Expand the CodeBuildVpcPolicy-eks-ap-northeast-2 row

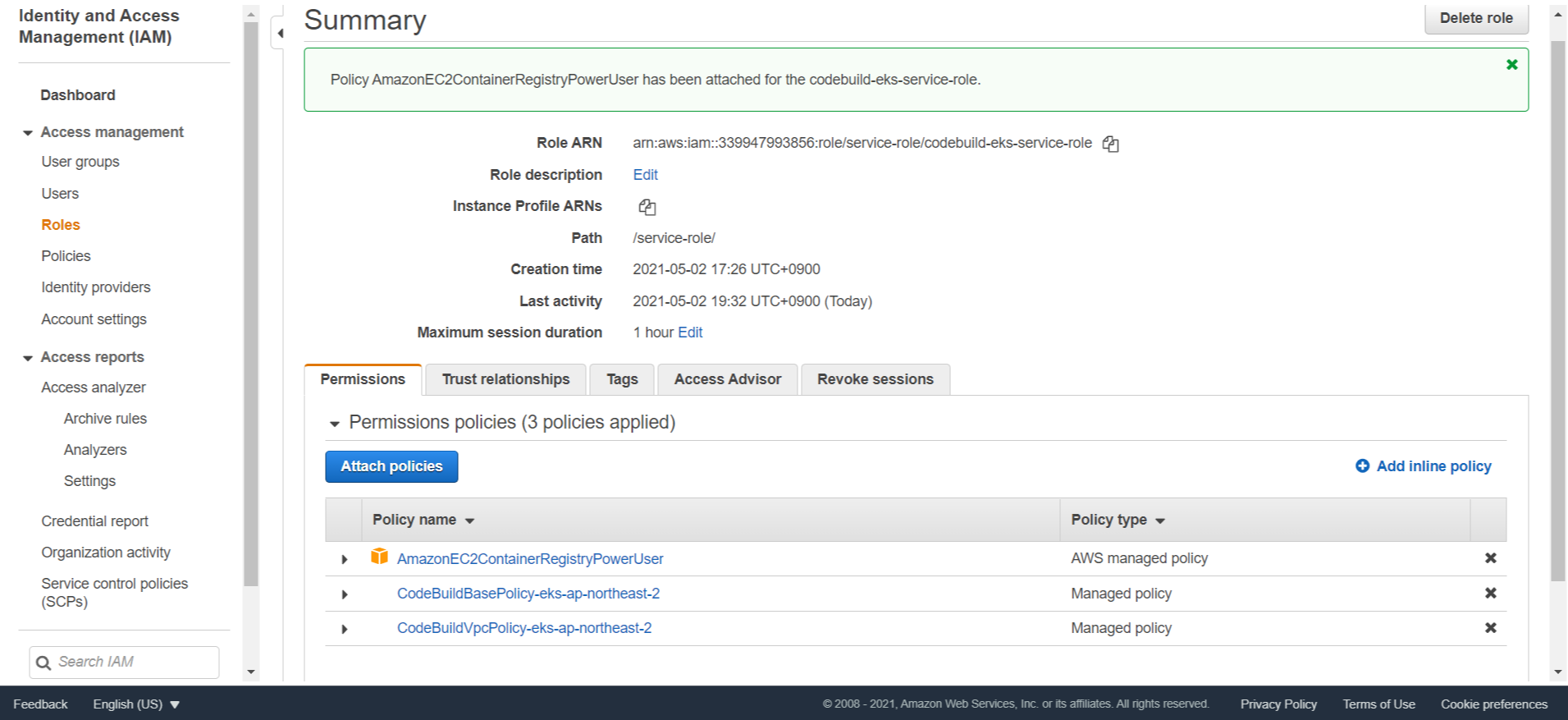coord(345,629)
